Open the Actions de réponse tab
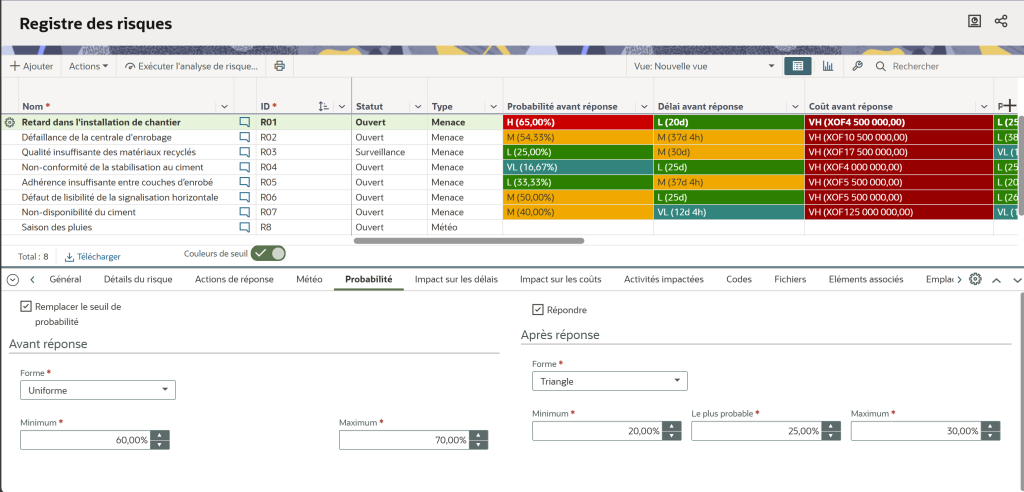The width and height of the screenshot is (1024, 492). (234, 280)
